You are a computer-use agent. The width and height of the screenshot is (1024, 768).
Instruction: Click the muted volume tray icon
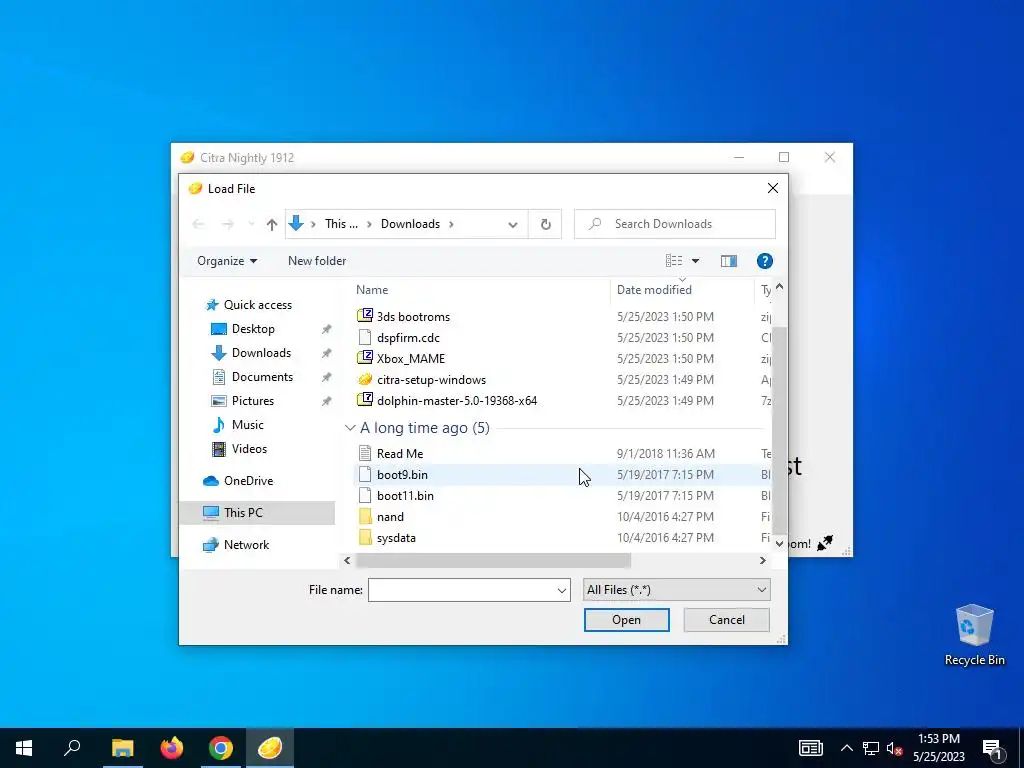click(894, 748)
